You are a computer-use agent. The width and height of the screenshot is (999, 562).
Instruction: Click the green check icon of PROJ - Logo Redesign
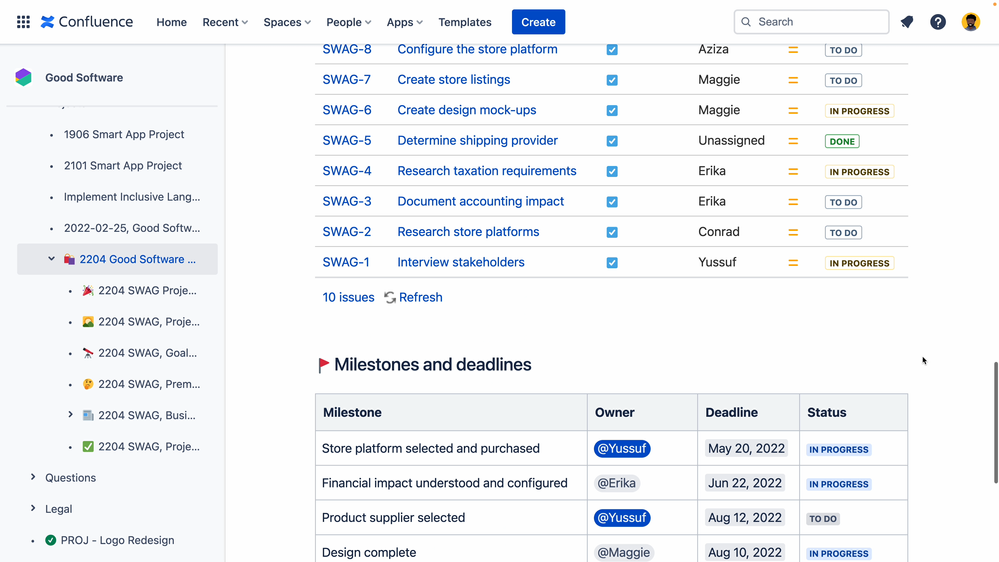pyautogui.click(x=51, y=540)
